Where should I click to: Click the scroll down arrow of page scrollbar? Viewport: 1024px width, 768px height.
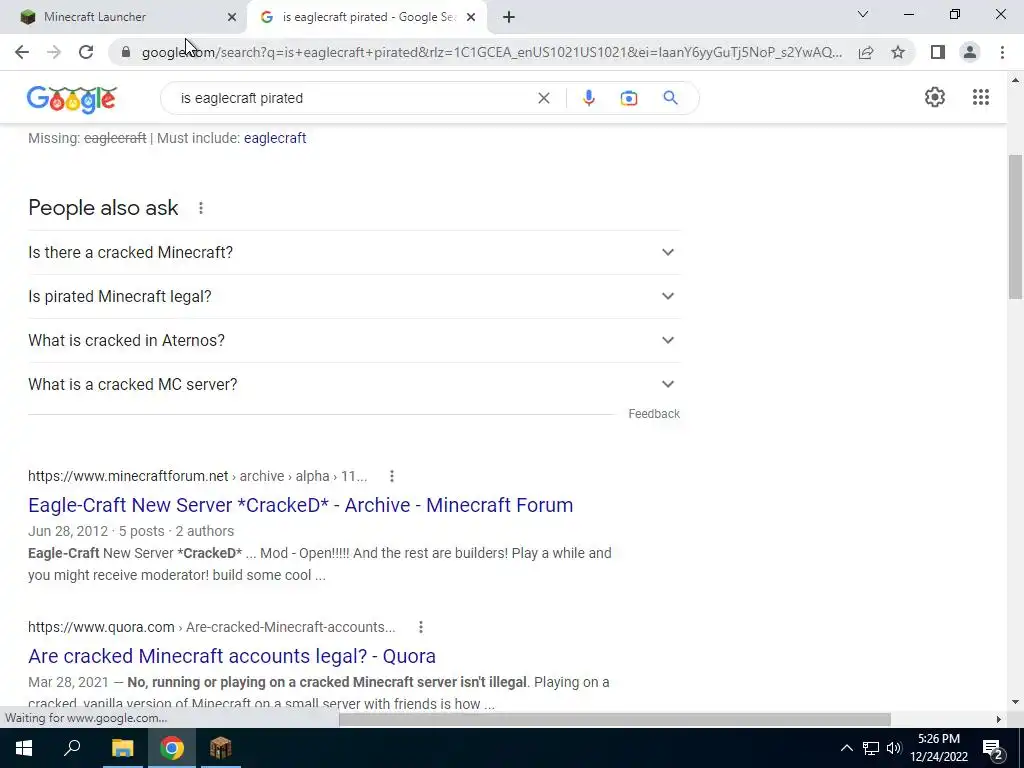pos(1015,702)
